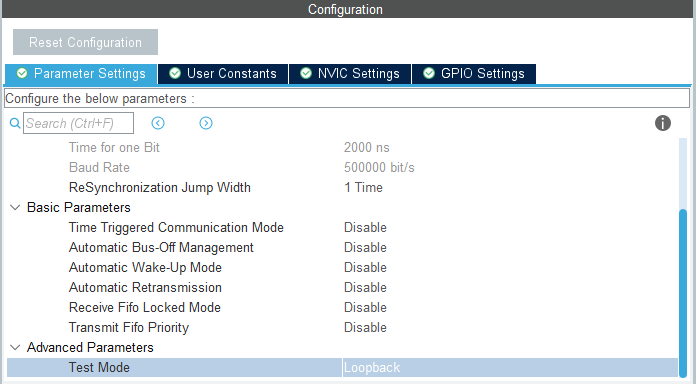Change Time Triggered Communication Mode Disable value
This screenshot has height=384, width=696.
[x=365, y=227]
